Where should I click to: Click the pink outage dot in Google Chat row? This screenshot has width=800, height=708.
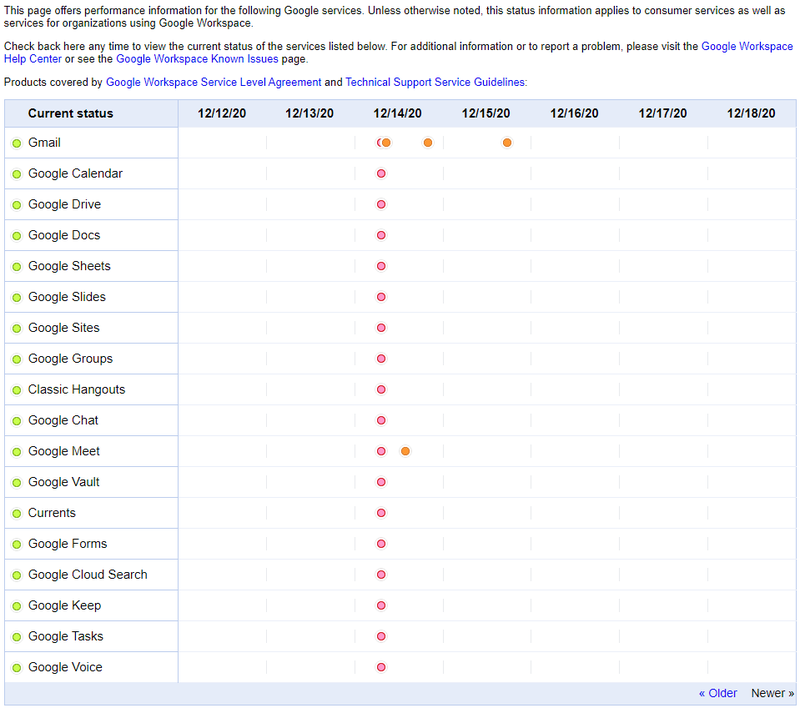click(x=381, y=421)
